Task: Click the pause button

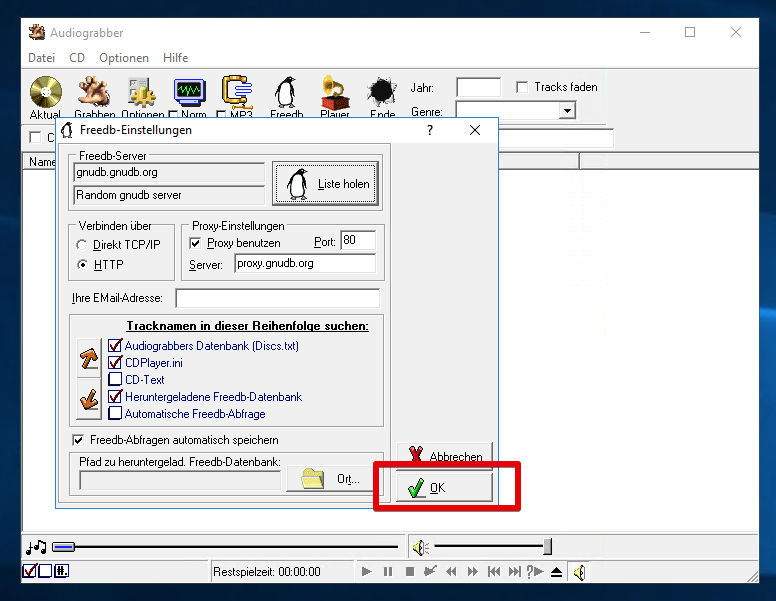Action: (388, 572)
